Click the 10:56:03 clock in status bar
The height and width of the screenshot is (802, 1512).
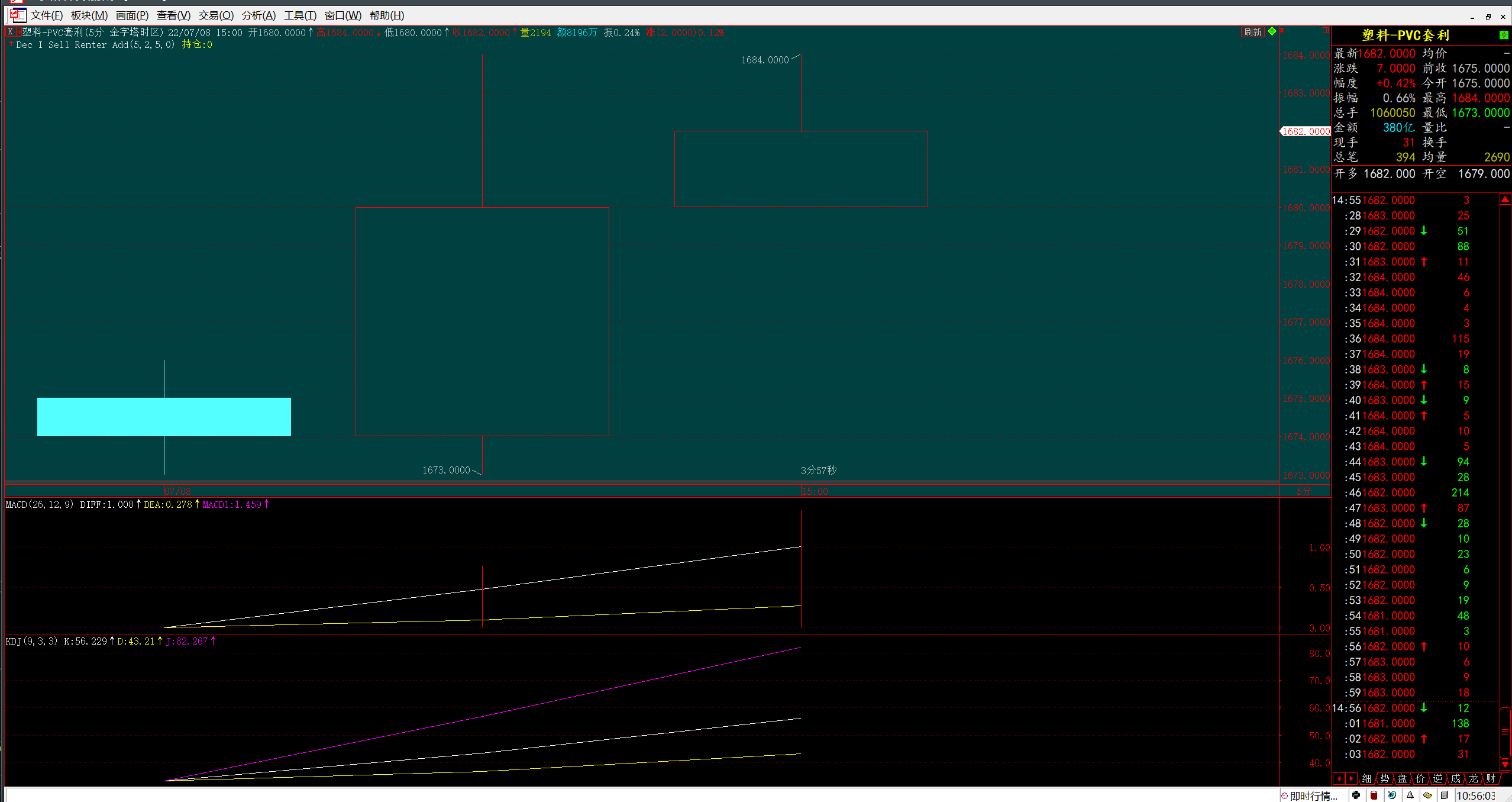coord(1476,795)
